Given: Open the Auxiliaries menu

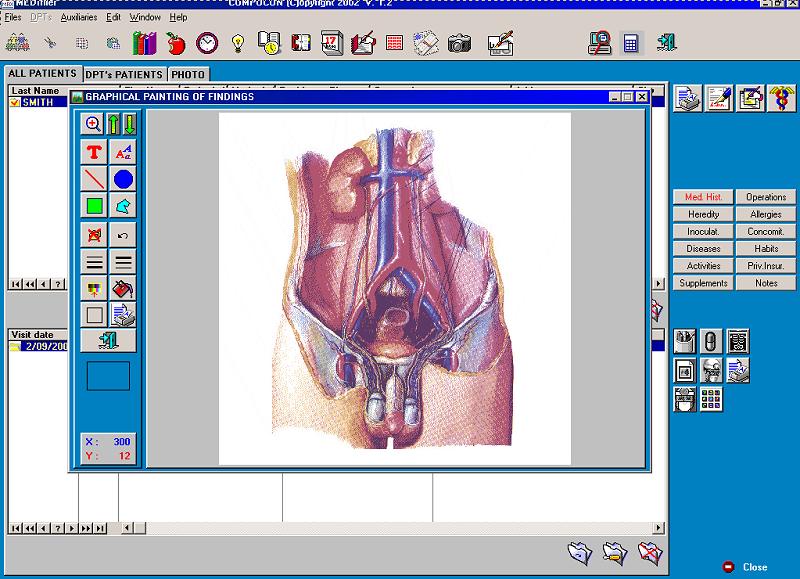Looking at the screenshot, I should pyautogui.click(x=79, y=17).
